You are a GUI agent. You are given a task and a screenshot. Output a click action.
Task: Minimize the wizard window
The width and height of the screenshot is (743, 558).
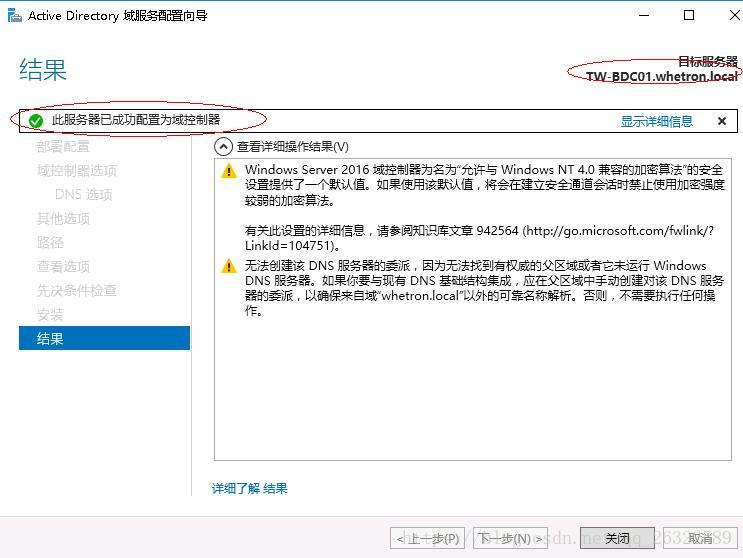pyautogui.click(x=644, y=15)
